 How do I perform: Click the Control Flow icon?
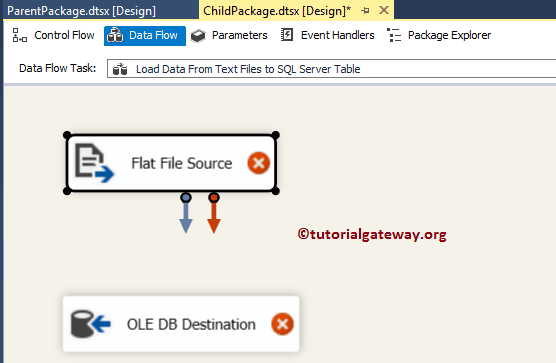[20, 35]
